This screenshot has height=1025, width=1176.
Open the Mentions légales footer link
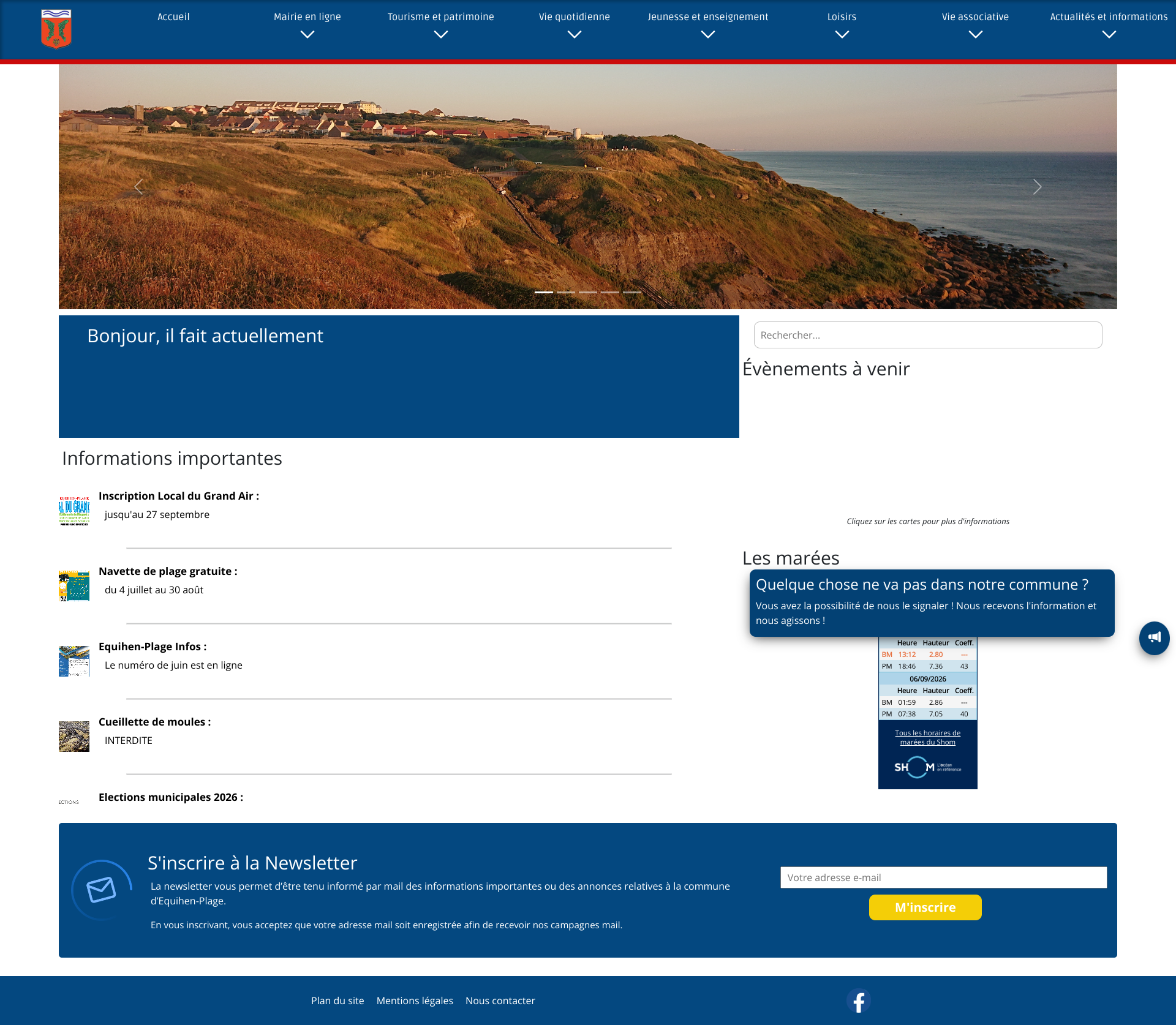coord(415,1001)
